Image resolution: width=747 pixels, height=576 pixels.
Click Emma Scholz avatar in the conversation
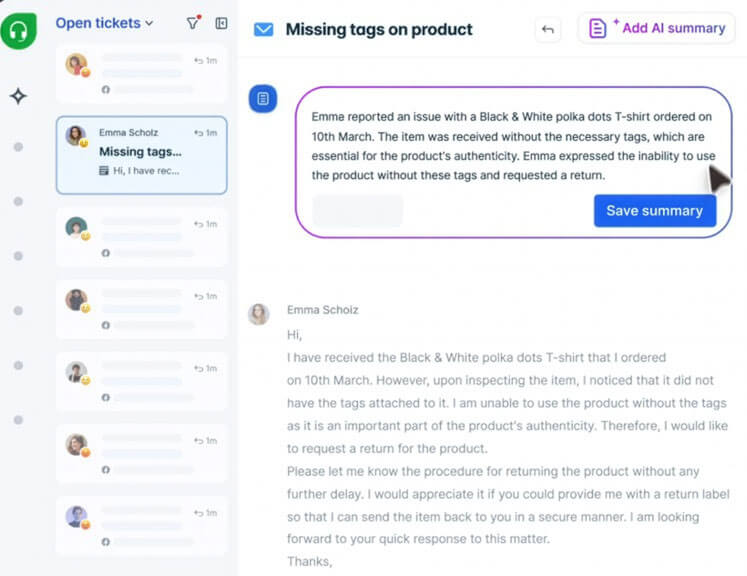click(259, 314)
